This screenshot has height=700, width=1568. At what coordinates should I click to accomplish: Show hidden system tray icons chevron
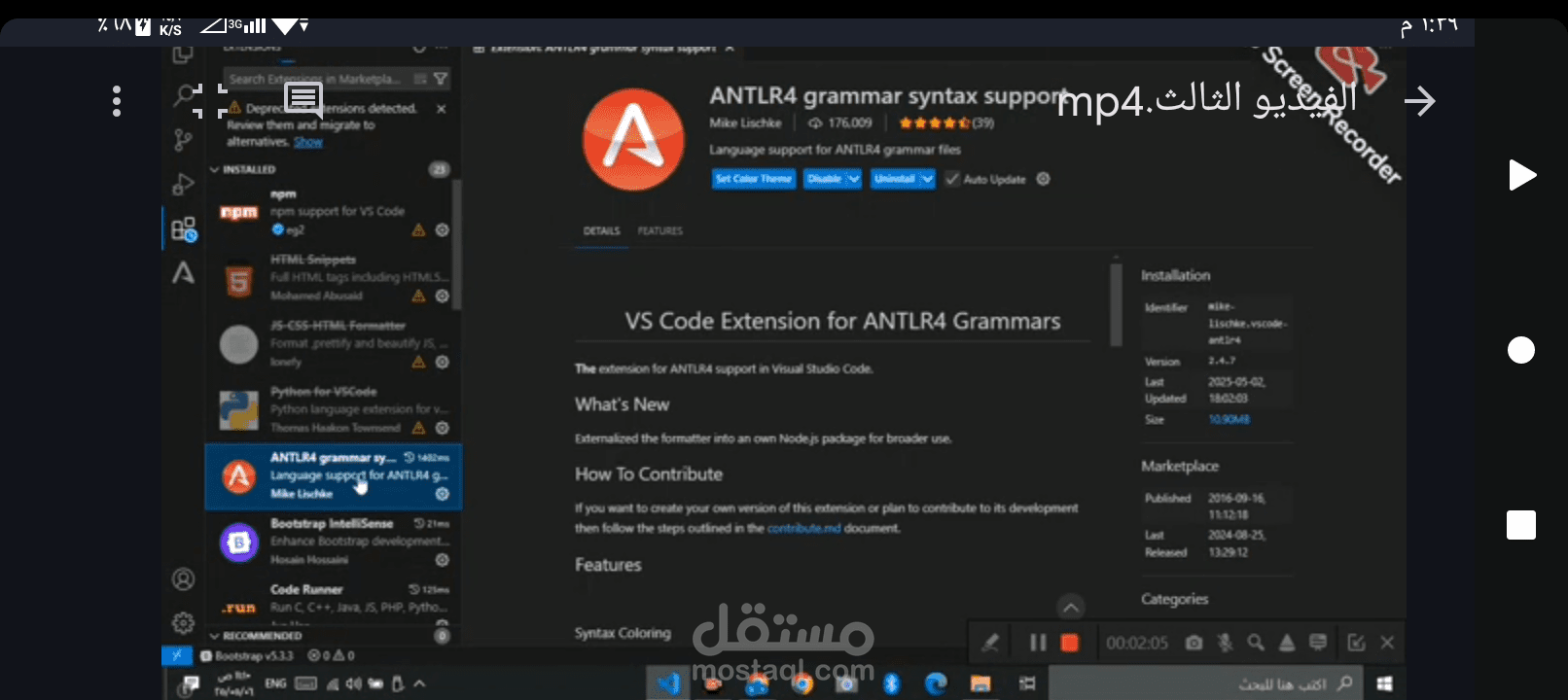click(x=419, y=683)
